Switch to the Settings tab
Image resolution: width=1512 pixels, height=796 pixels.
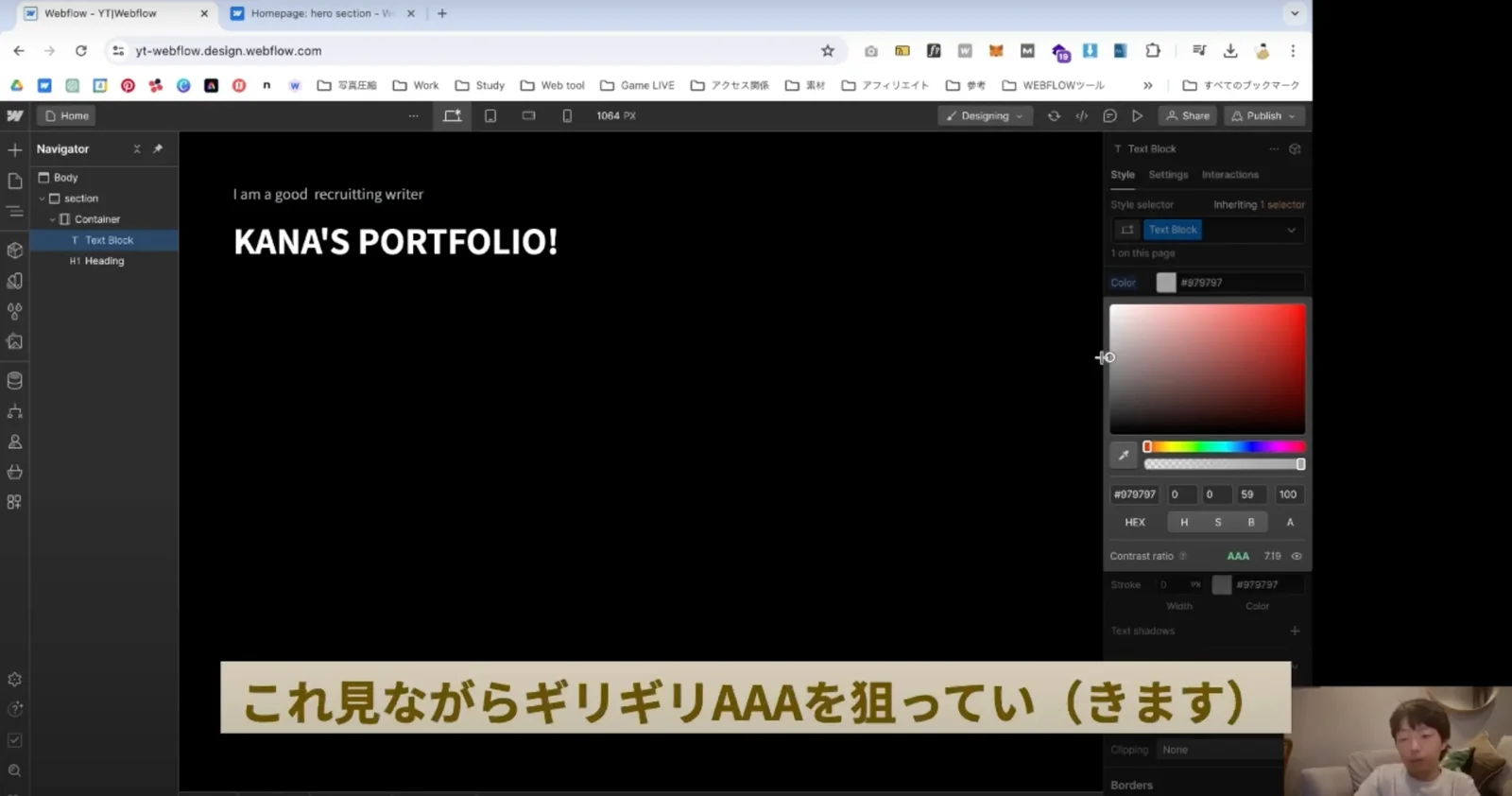1168,175
